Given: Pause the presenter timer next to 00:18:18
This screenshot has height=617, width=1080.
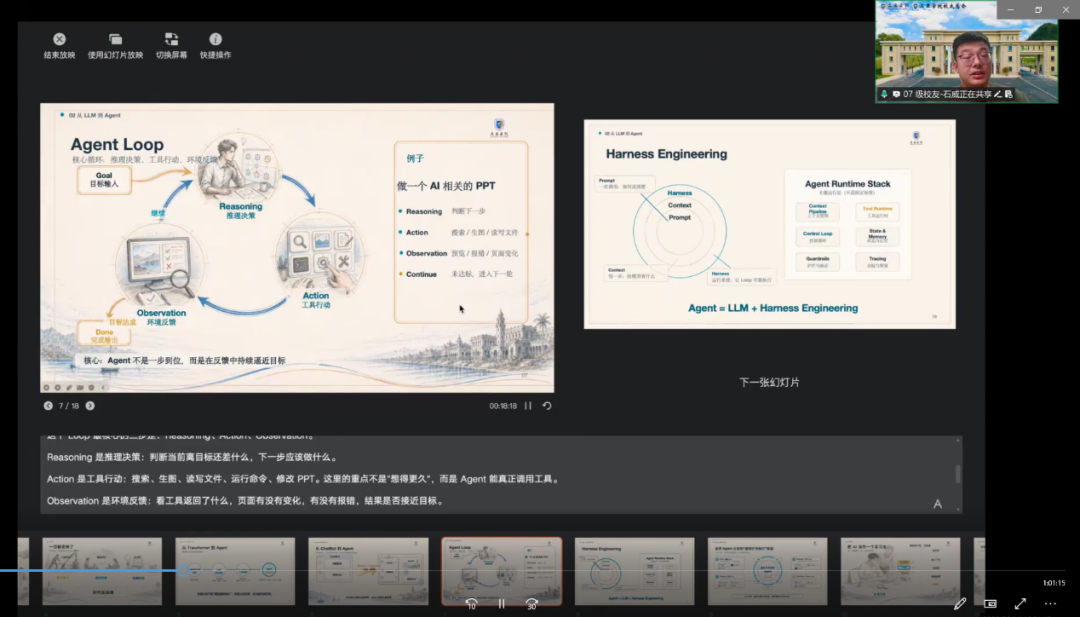Looking at the screenshot, I should pyautogui.click(x=528, y=406).
